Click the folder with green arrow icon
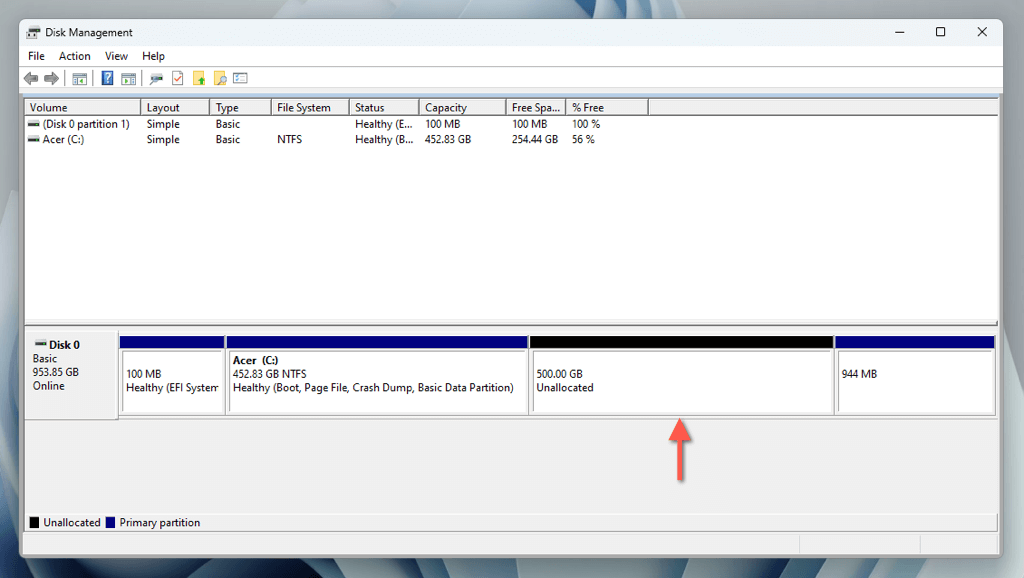This screenshot has width=1024, height=578. [x=199, y=78]
